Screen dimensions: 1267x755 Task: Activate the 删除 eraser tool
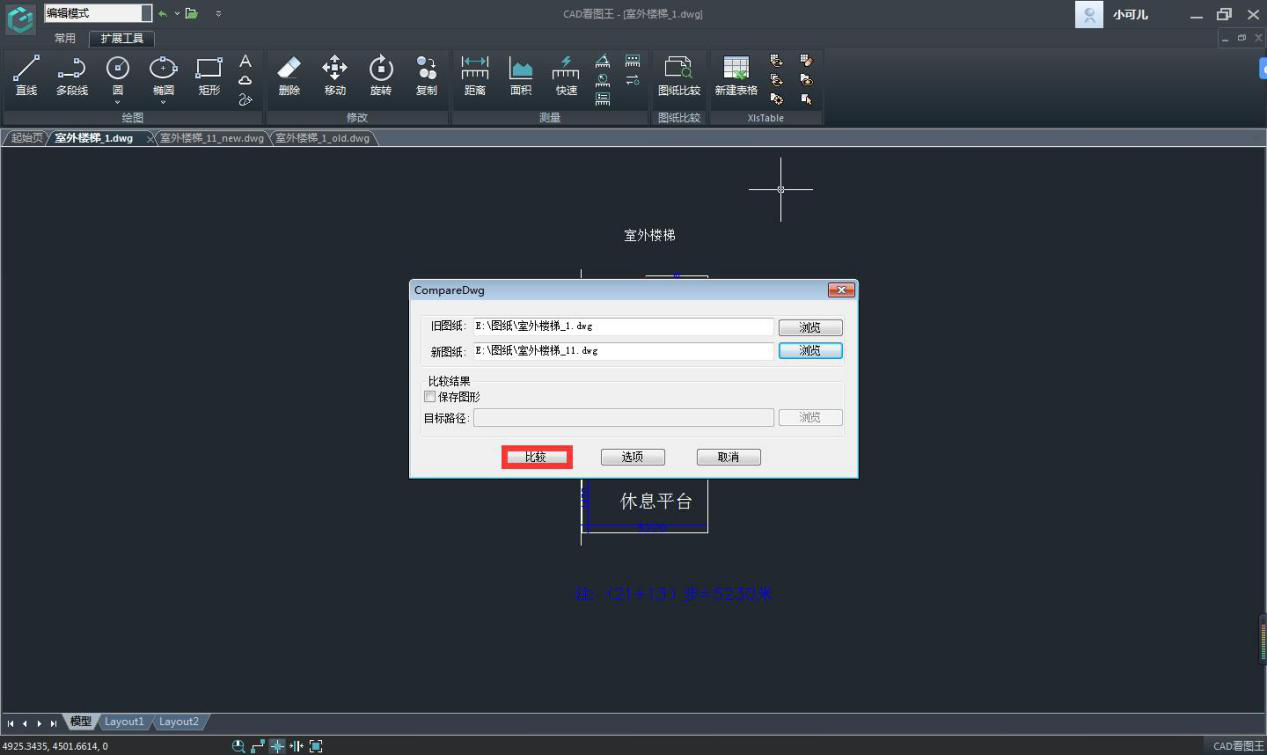coord(288,76)
